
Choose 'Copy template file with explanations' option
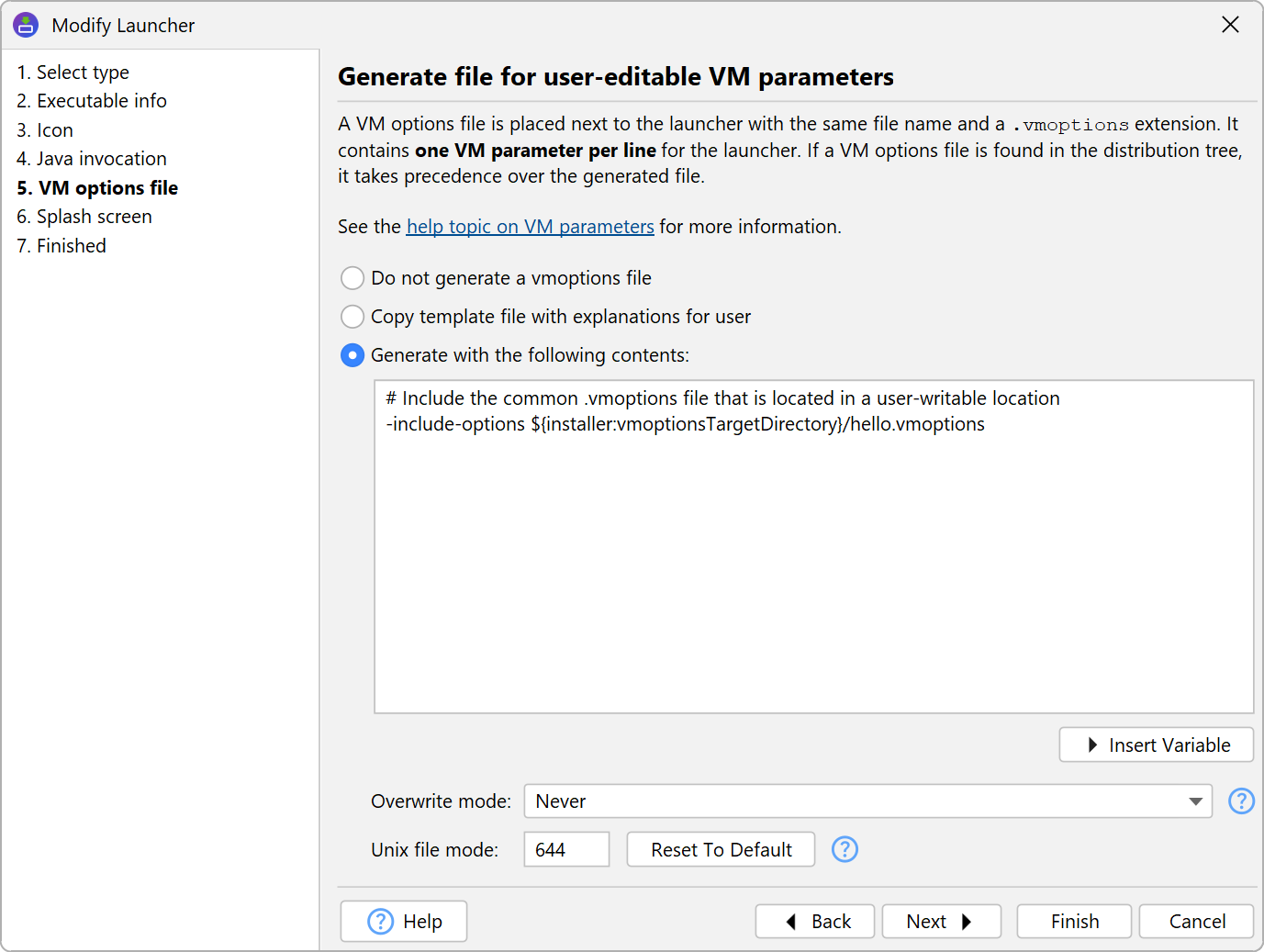(352, 317)
